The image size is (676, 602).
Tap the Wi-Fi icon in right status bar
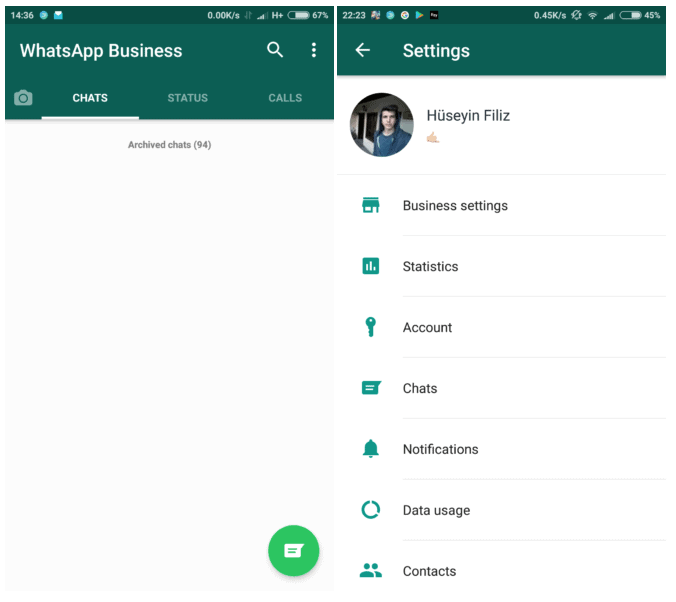[x=594, y=16]
